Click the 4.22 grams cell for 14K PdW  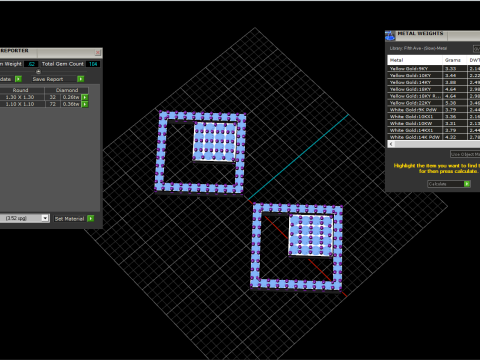454,137
